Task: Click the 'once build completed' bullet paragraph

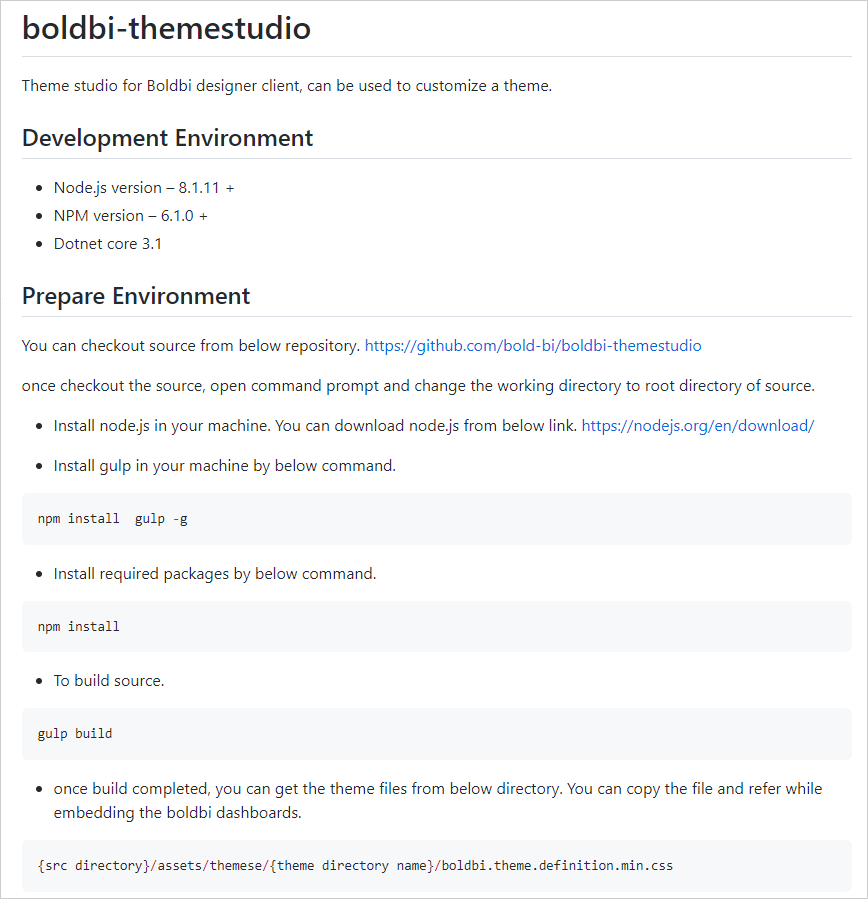Action: tap(437, 801)
